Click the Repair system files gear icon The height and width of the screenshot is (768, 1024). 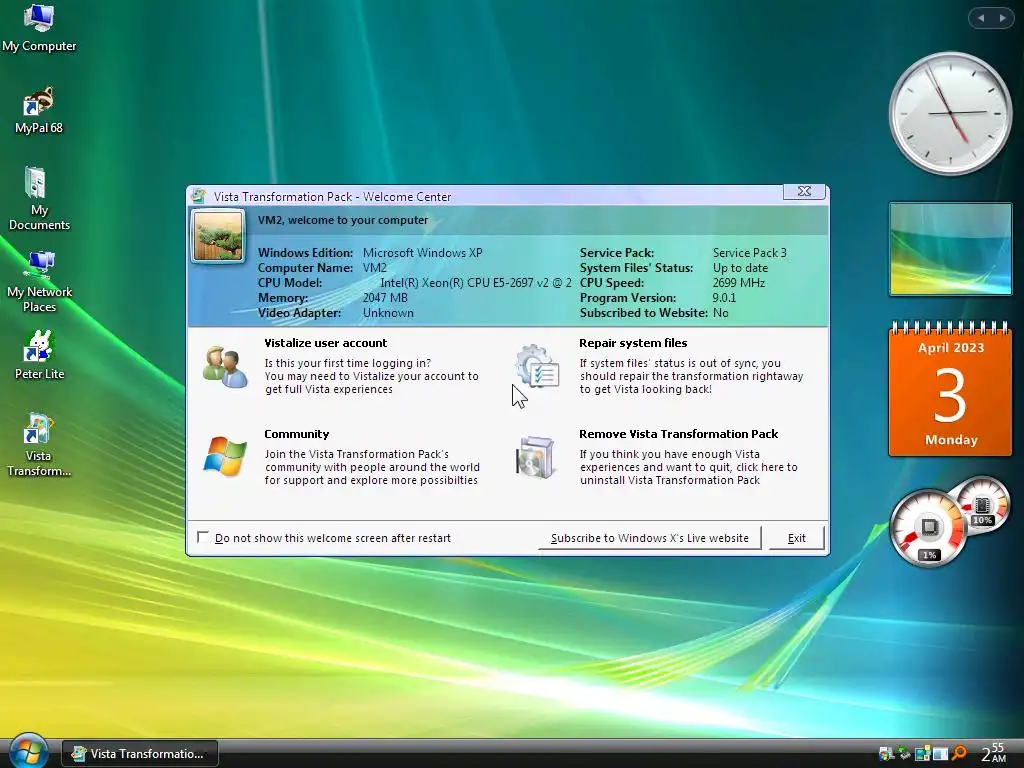pyautogui.click(x=537, y=366)
